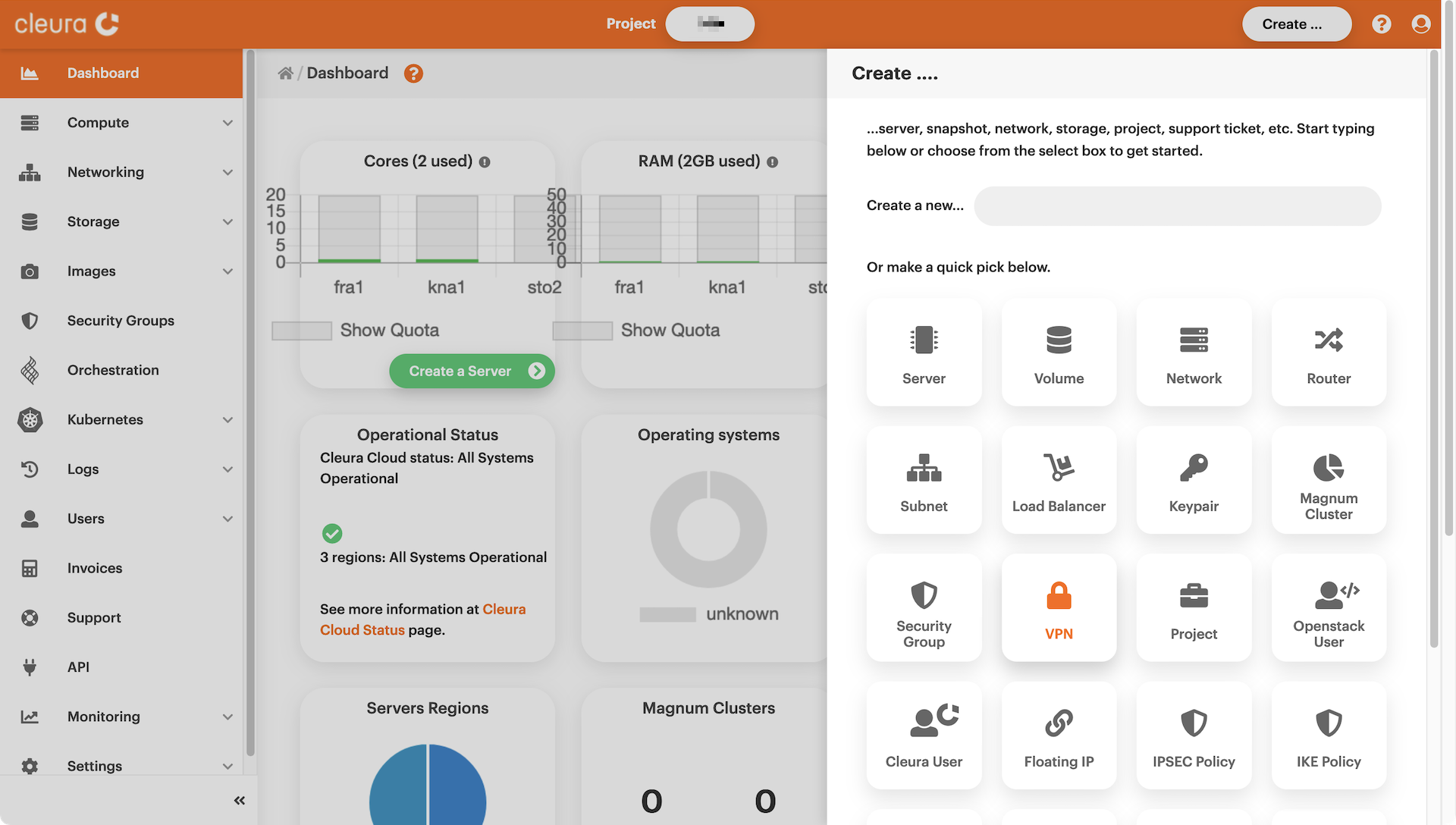
Task: Open the Invoices sidebar item
Action: click(x=95, y=568)
